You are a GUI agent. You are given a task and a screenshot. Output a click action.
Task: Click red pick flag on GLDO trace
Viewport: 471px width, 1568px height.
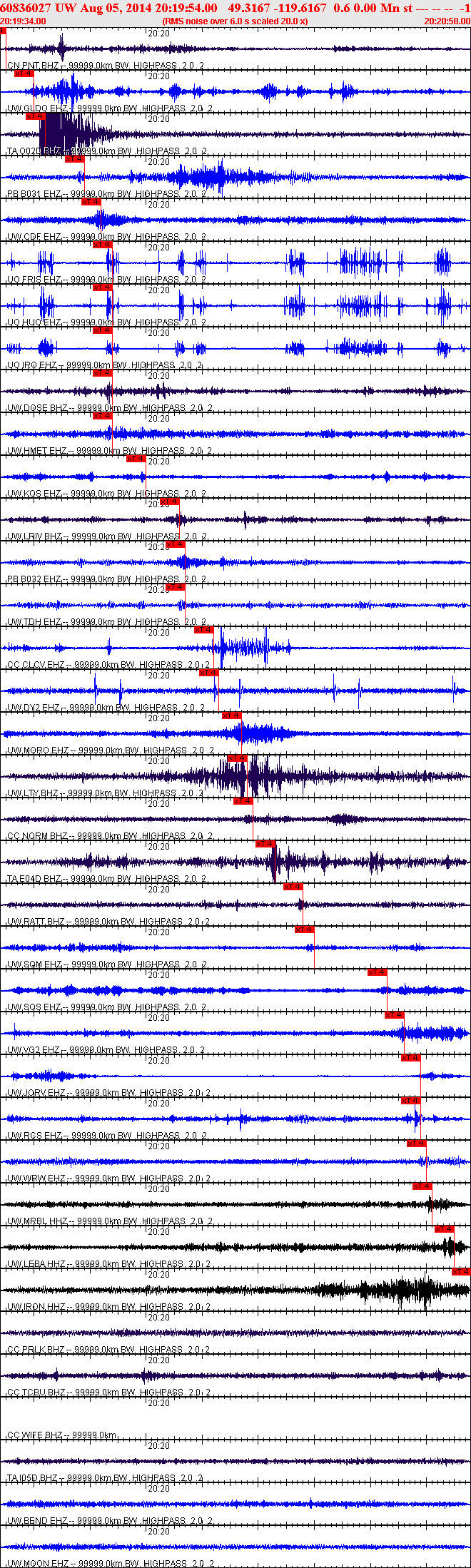pos(24,73)
